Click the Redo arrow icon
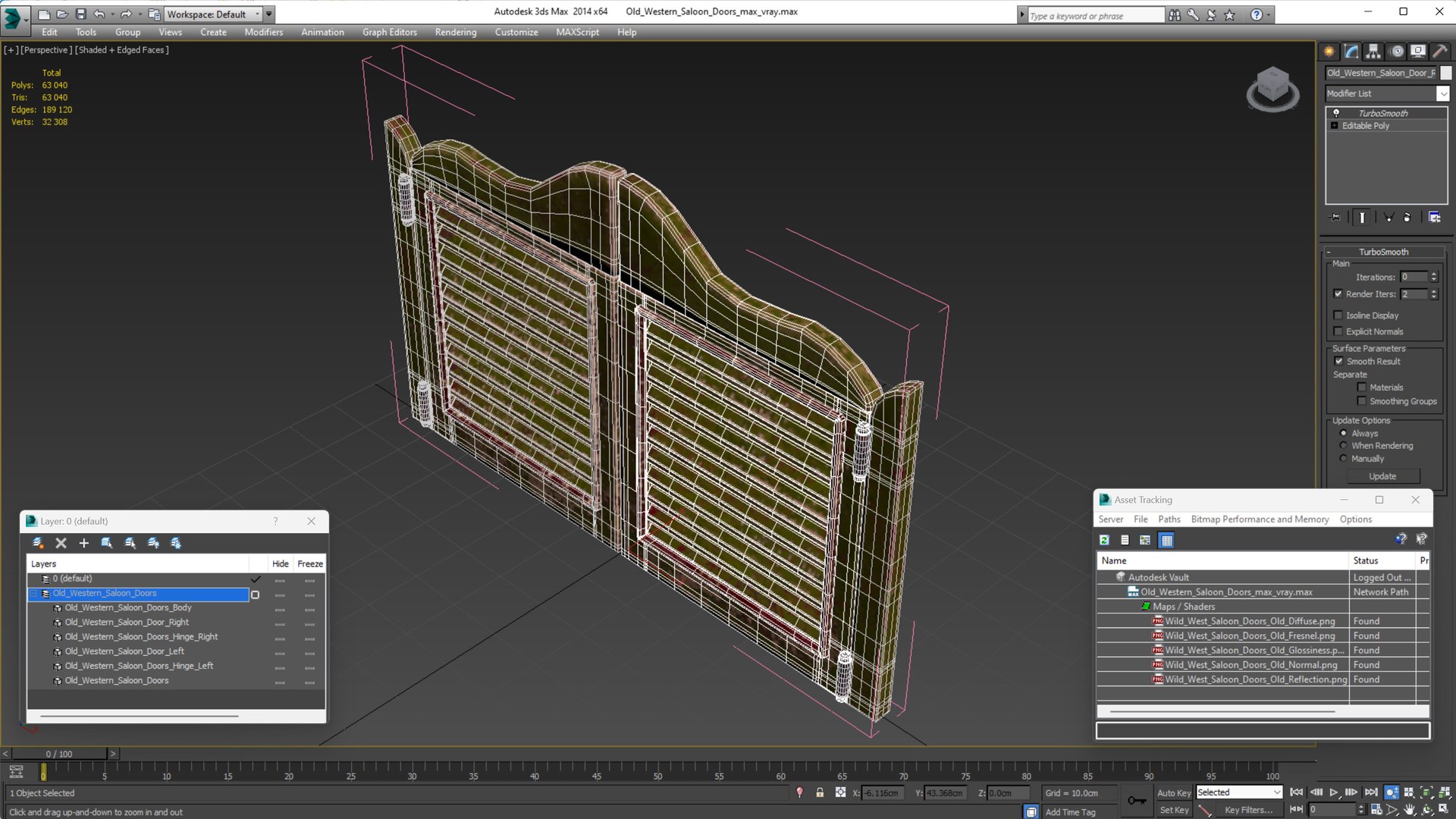This screenshot has width=1456, height=819. click(x=126, y=14)
